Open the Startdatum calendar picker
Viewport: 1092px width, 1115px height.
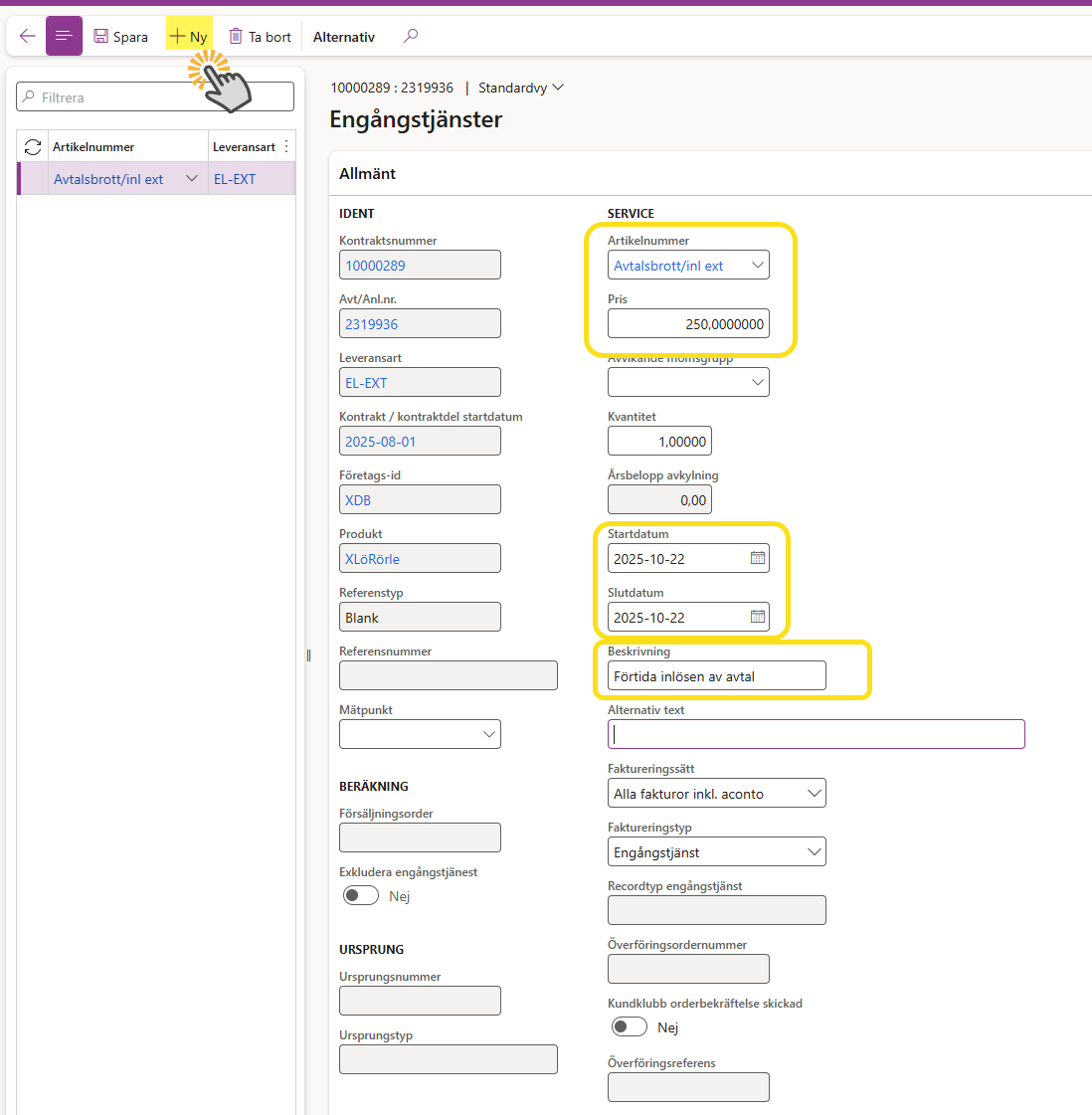click(x=757, y=559)
